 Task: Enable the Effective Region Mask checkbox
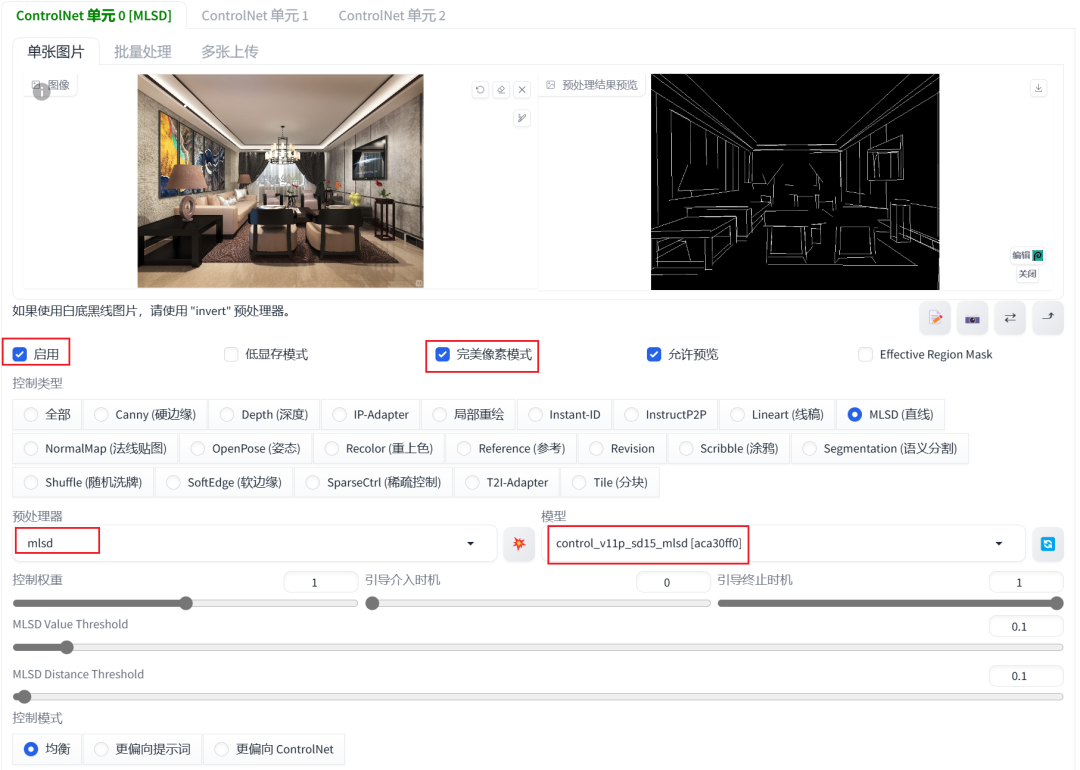[x=866, y=354]
